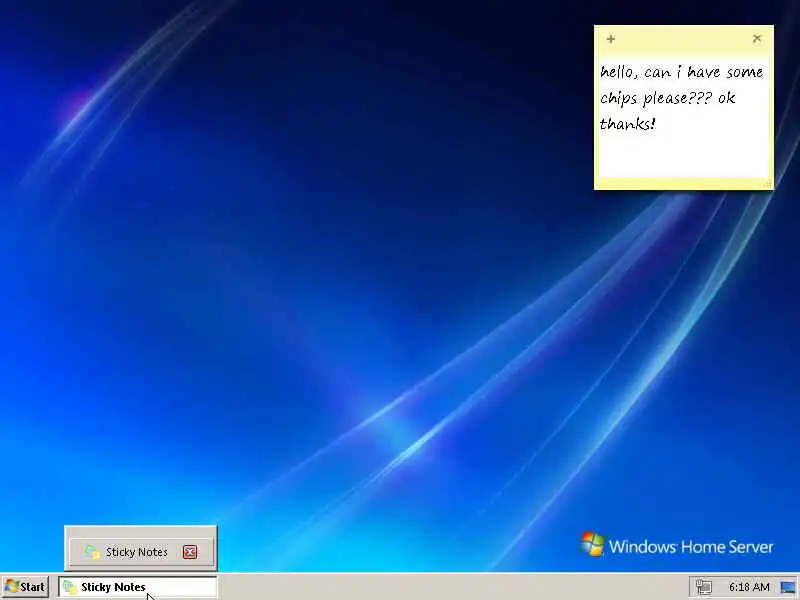Click the 6:18 AM clock
The height and width of the screenshot is (600, 800).
(x=748, y=587)
